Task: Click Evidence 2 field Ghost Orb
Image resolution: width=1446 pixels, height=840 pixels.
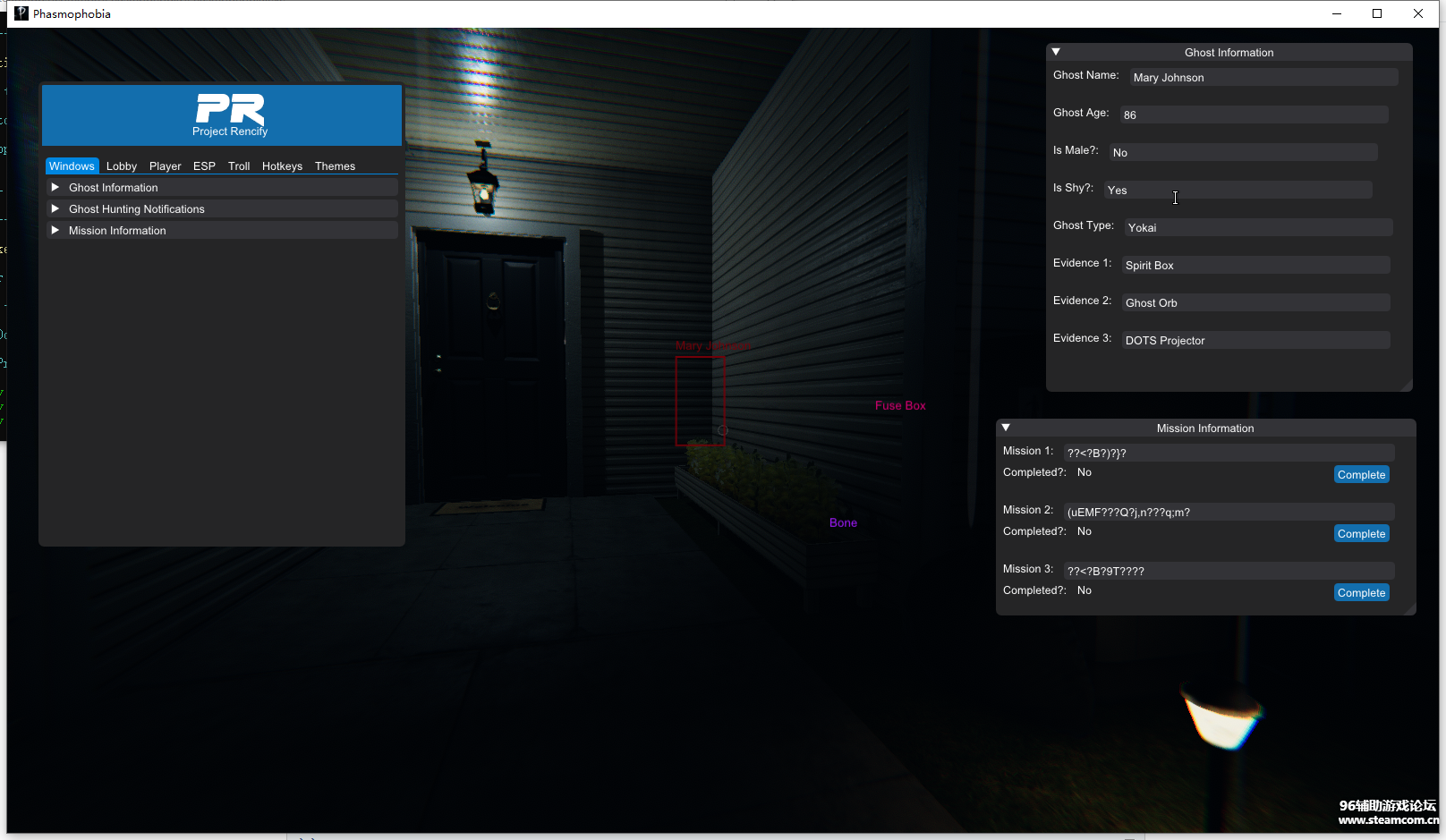Action: (1255, 303)
